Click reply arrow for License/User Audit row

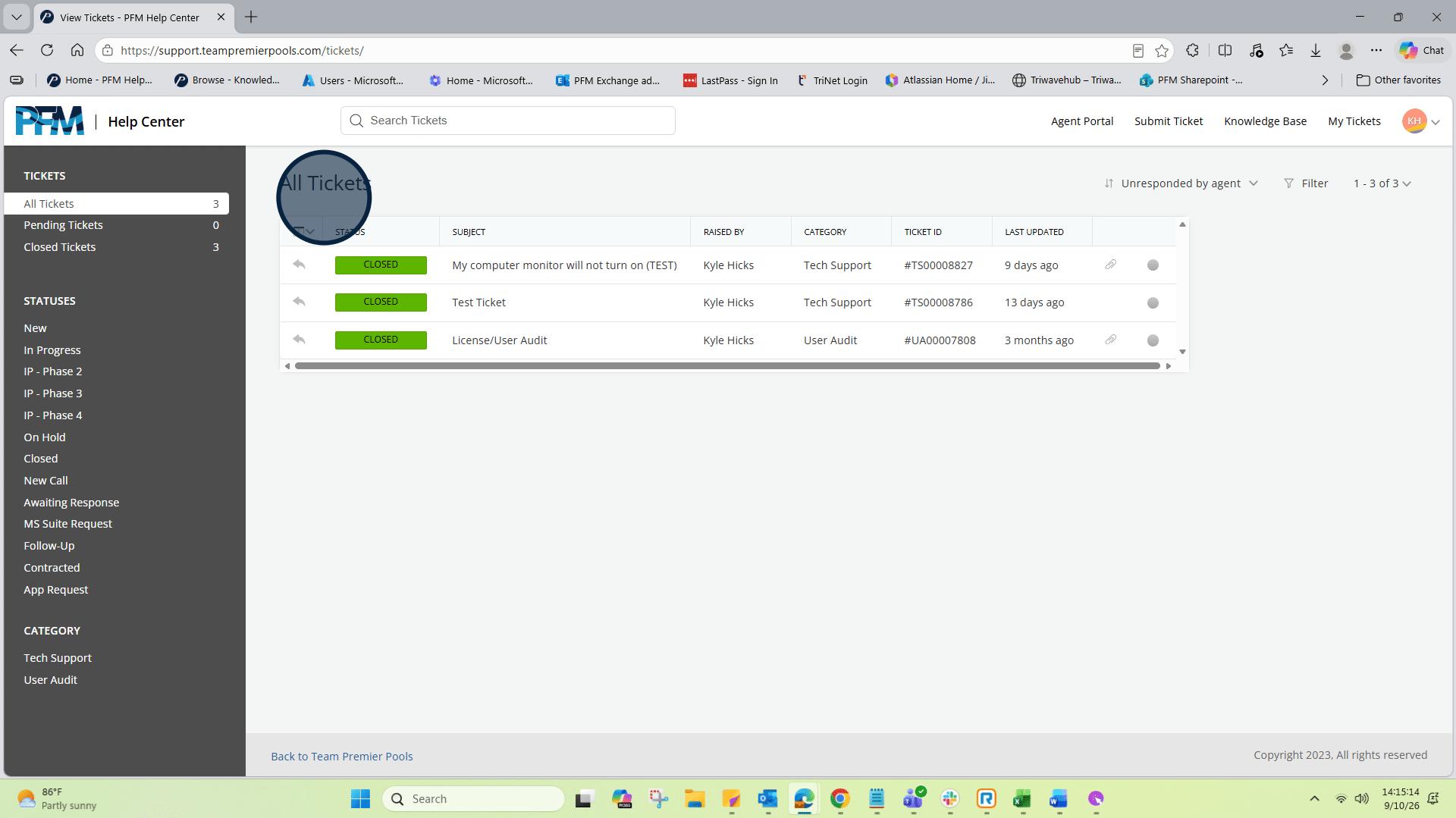[299, 340]
